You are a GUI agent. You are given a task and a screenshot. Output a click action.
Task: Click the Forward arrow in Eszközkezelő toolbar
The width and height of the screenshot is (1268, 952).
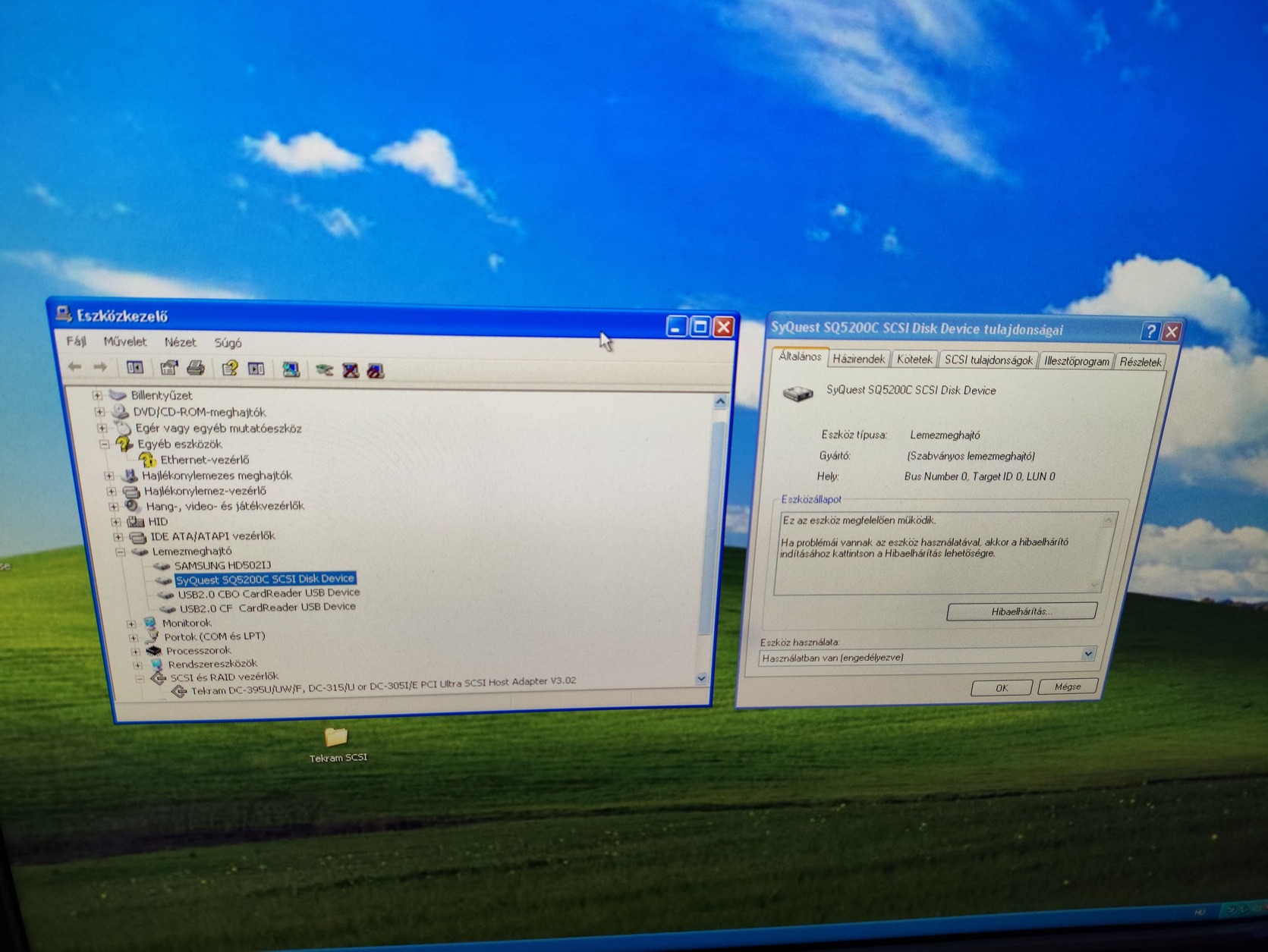99,367
